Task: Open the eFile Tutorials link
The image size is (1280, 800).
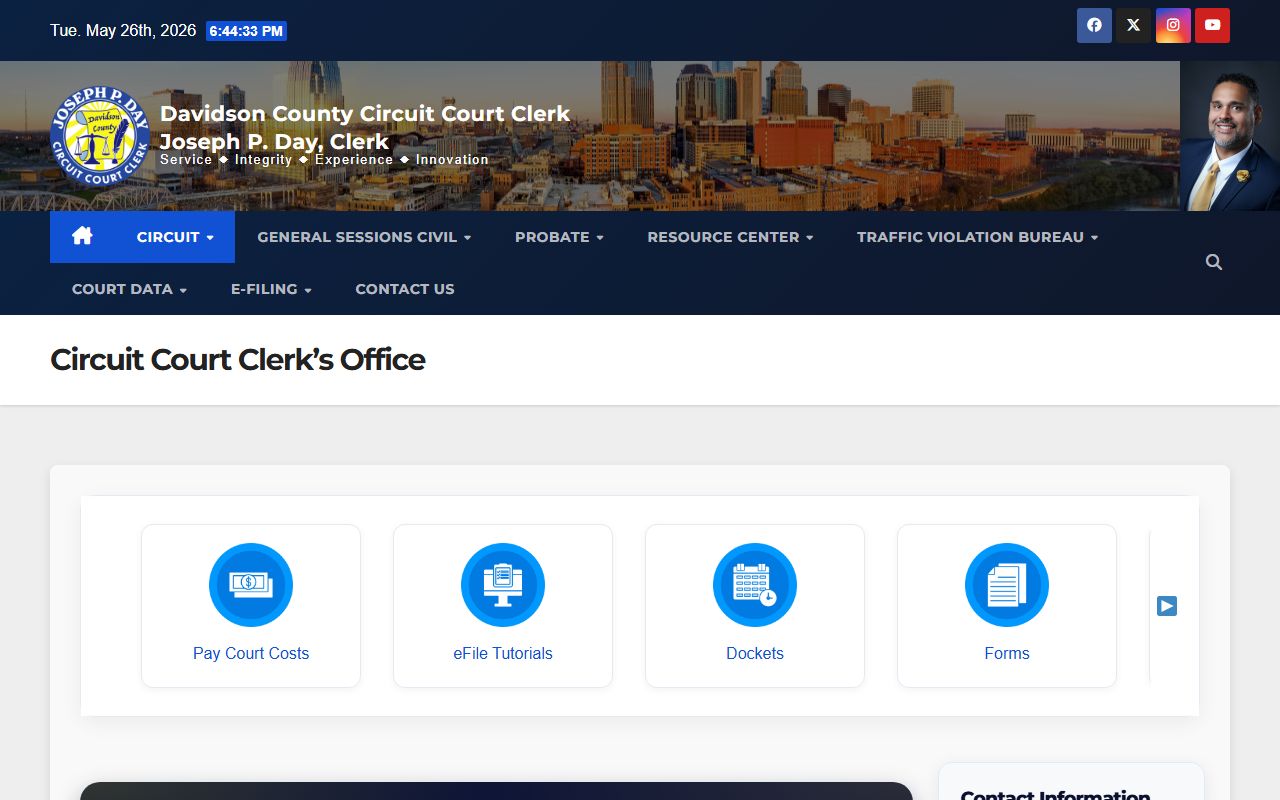Action: [x=503, y=653]
